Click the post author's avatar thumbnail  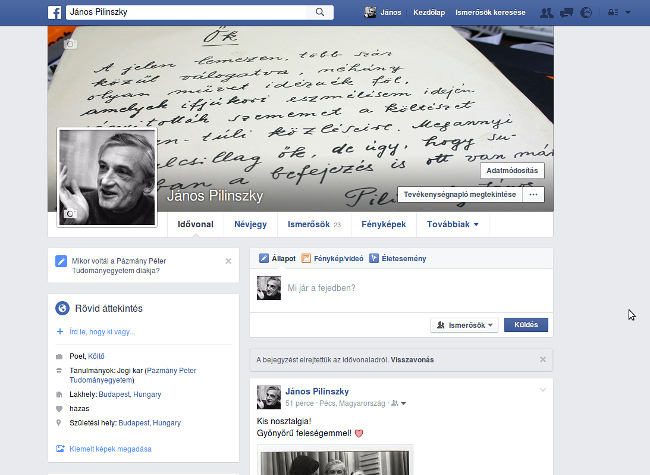pyautogui.click(x=269, y=397)
